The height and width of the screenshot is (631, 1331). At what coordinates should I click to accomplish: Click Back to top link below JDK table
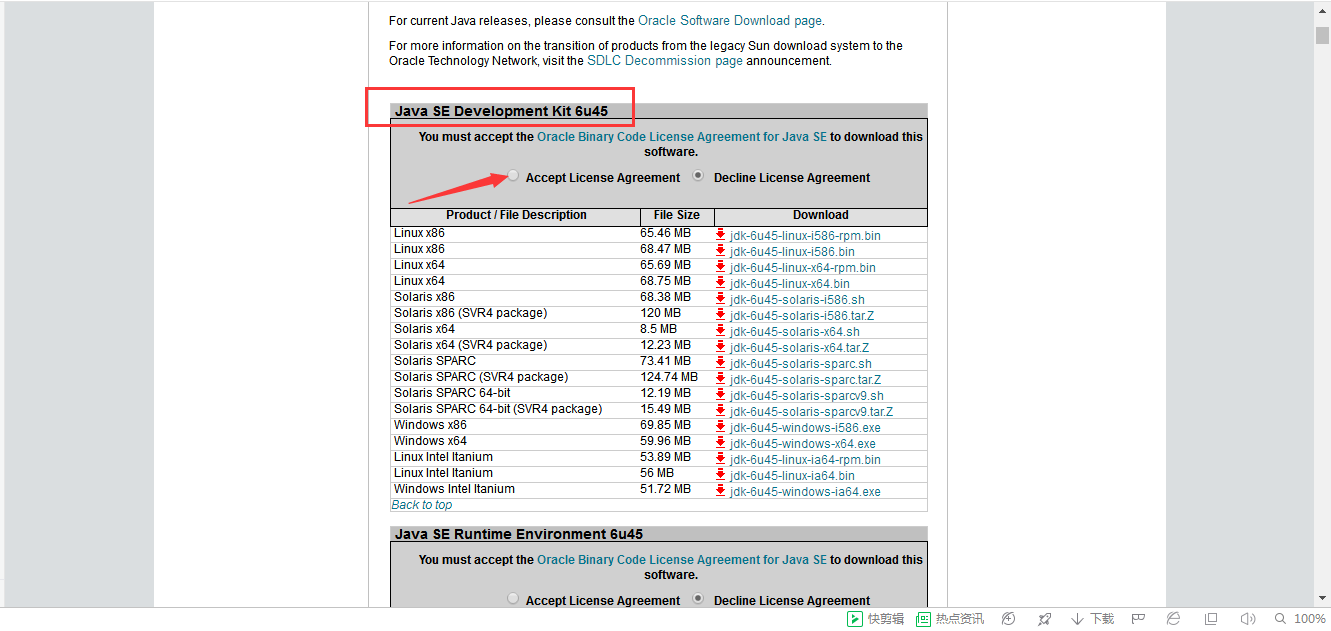click(421, 505)
